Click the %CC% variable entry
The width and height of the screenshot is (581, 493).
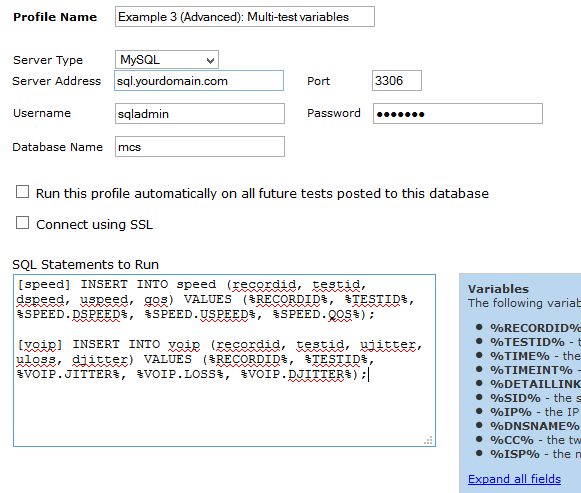pos(535,440)
